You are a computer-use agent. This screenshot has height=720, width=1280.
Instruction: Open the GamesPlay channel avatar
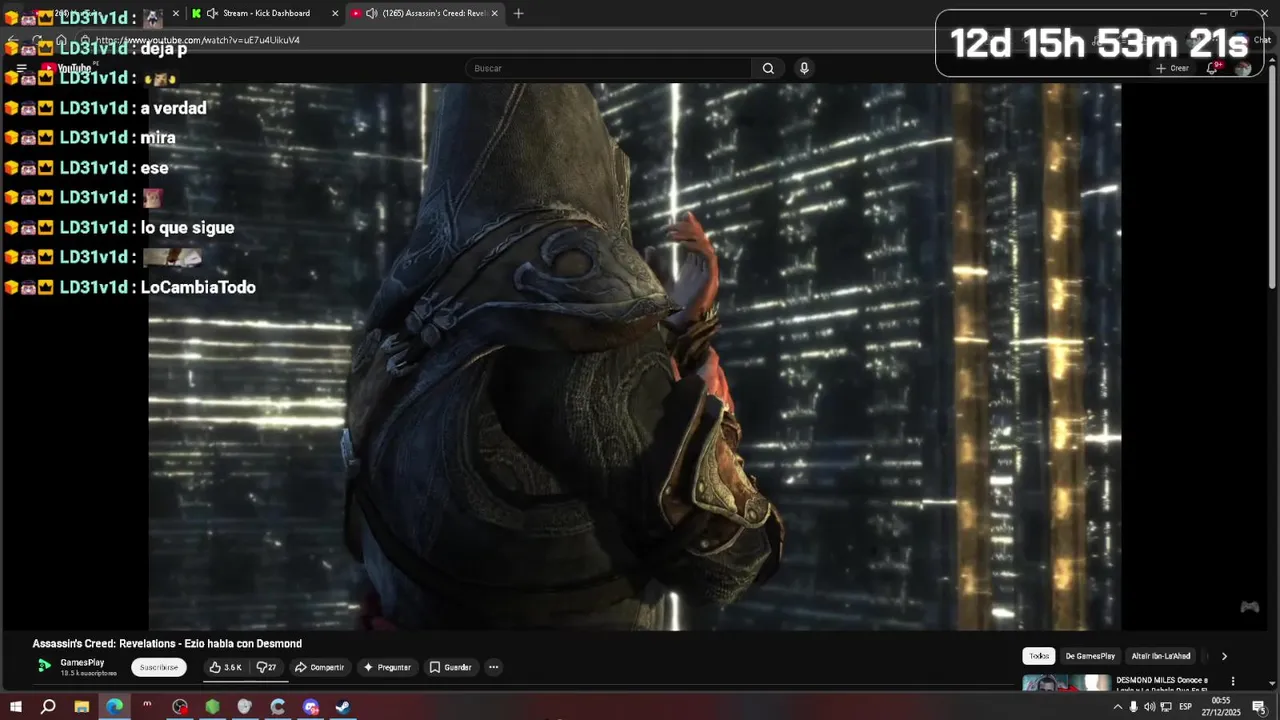click(x=43, y=666)
